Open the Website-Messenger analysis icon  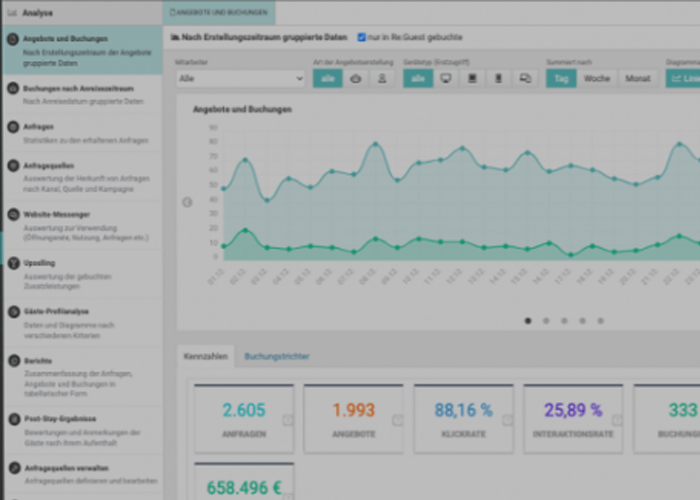[x=13, y=215]
